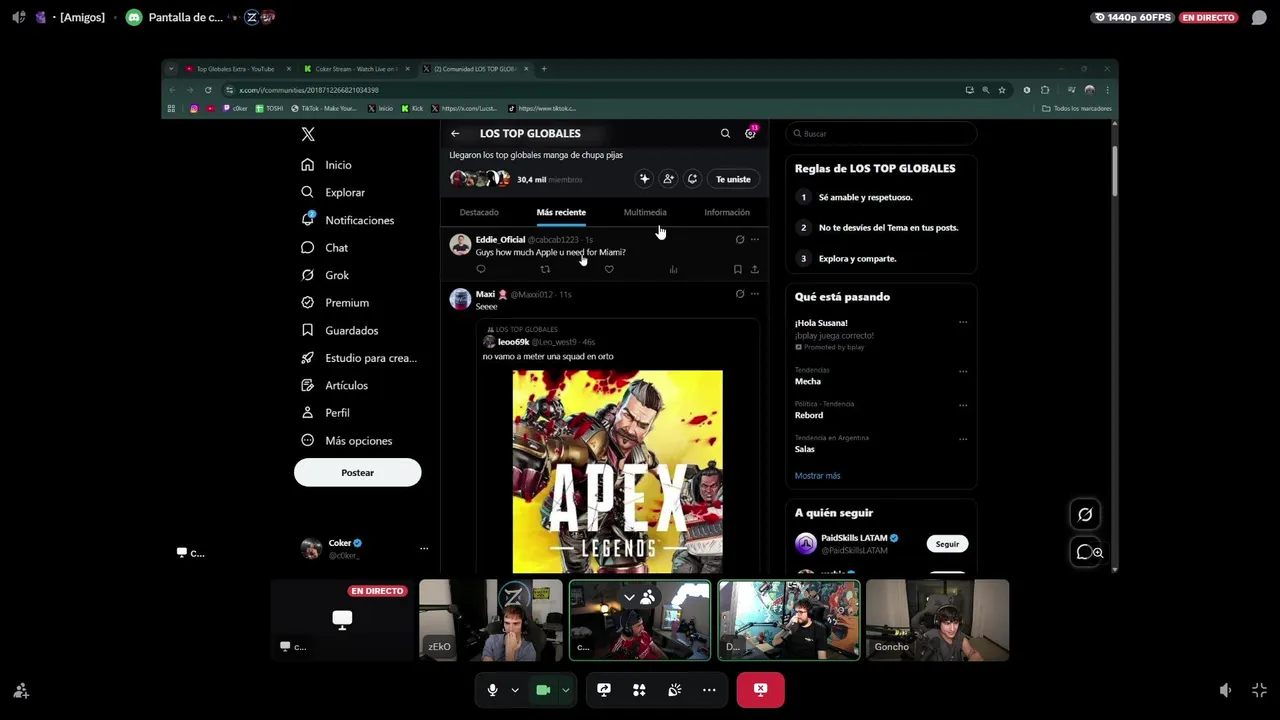
Task: Open Notificaciones in X sidebar
Action: pos(347,220)
